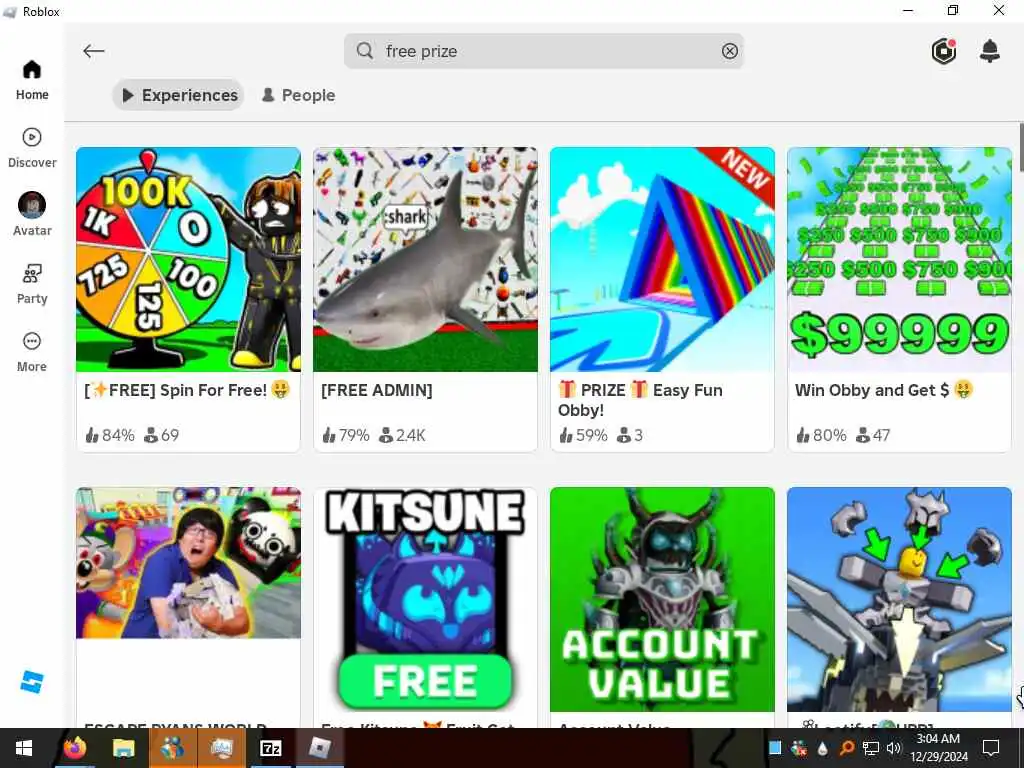Go back with the left arrow

tap(93, 51)
